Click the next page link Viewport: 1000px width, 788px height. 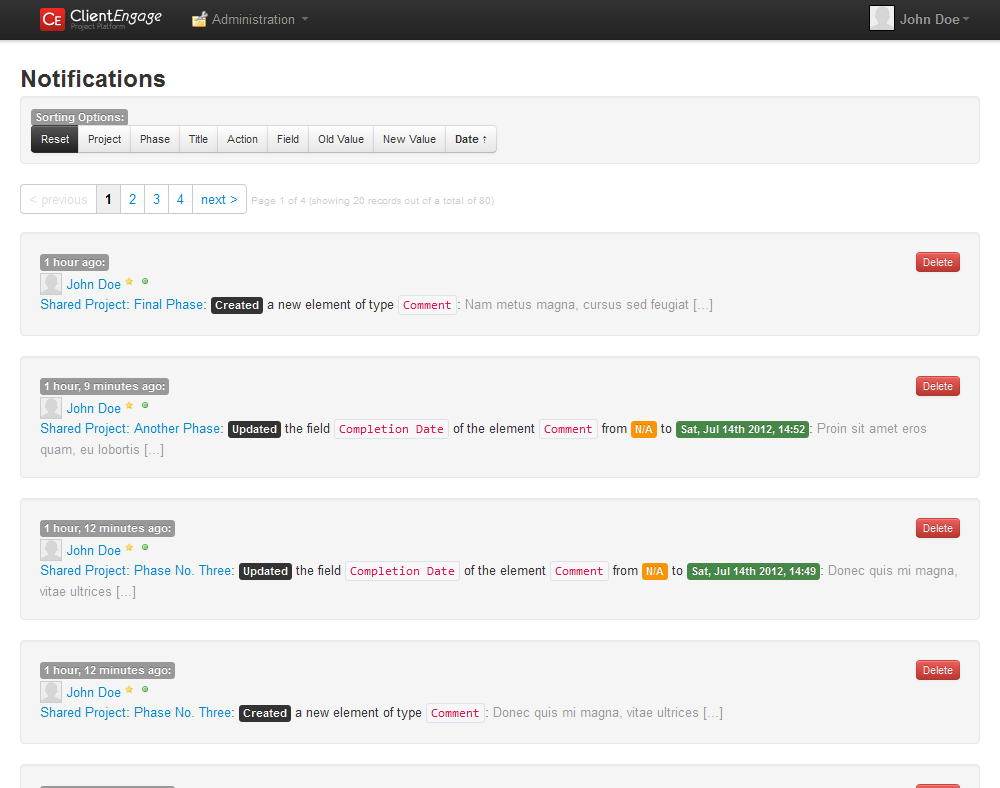click(x=219, y=200)
